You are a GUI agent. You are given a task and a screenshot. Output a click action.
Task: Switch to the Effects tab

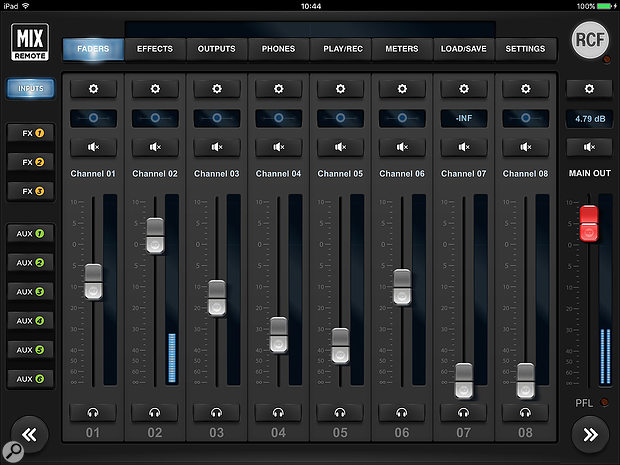[x=155, y=49]
